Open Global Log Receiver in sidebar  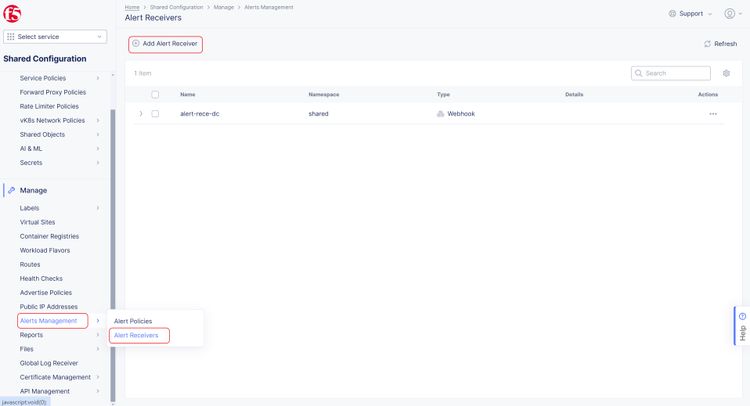pyautogui.click(x=49, y=363)
